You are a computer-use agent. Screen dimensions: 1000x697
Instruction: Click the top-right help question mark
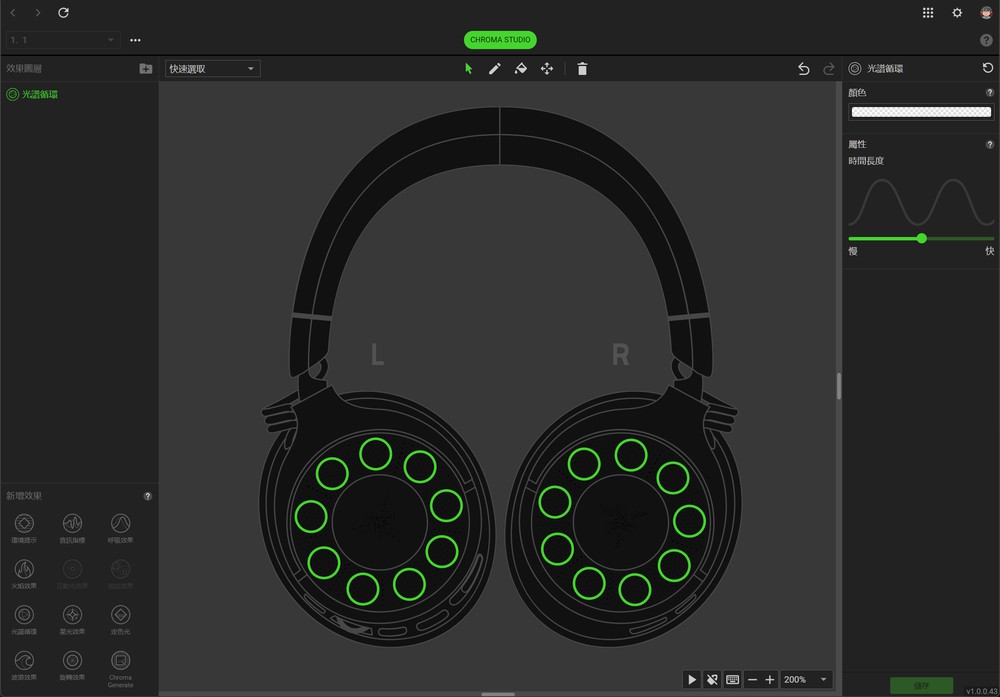click(986, 40)
